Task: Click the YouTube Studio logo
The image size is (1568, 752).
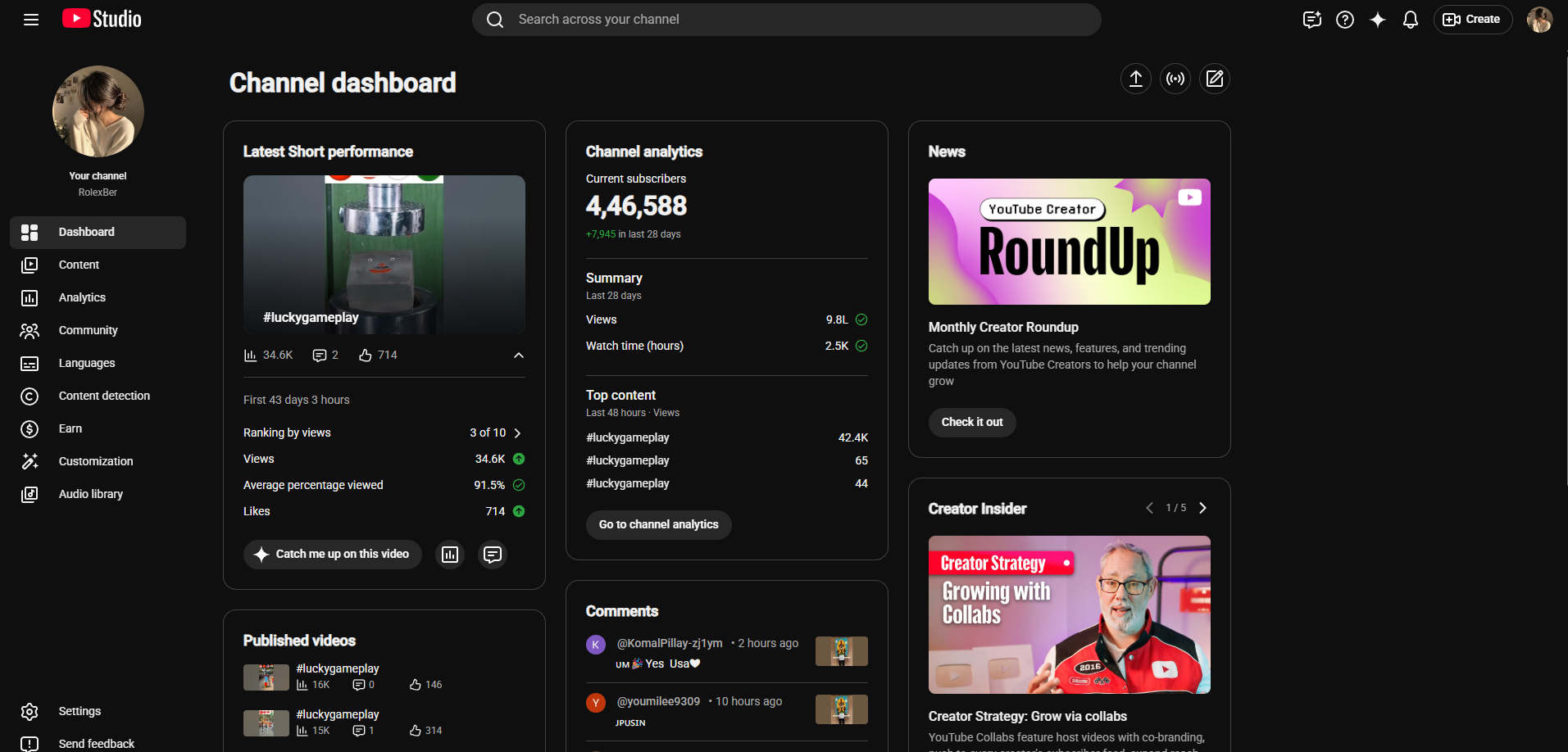Action: click(x=102, y=19)
